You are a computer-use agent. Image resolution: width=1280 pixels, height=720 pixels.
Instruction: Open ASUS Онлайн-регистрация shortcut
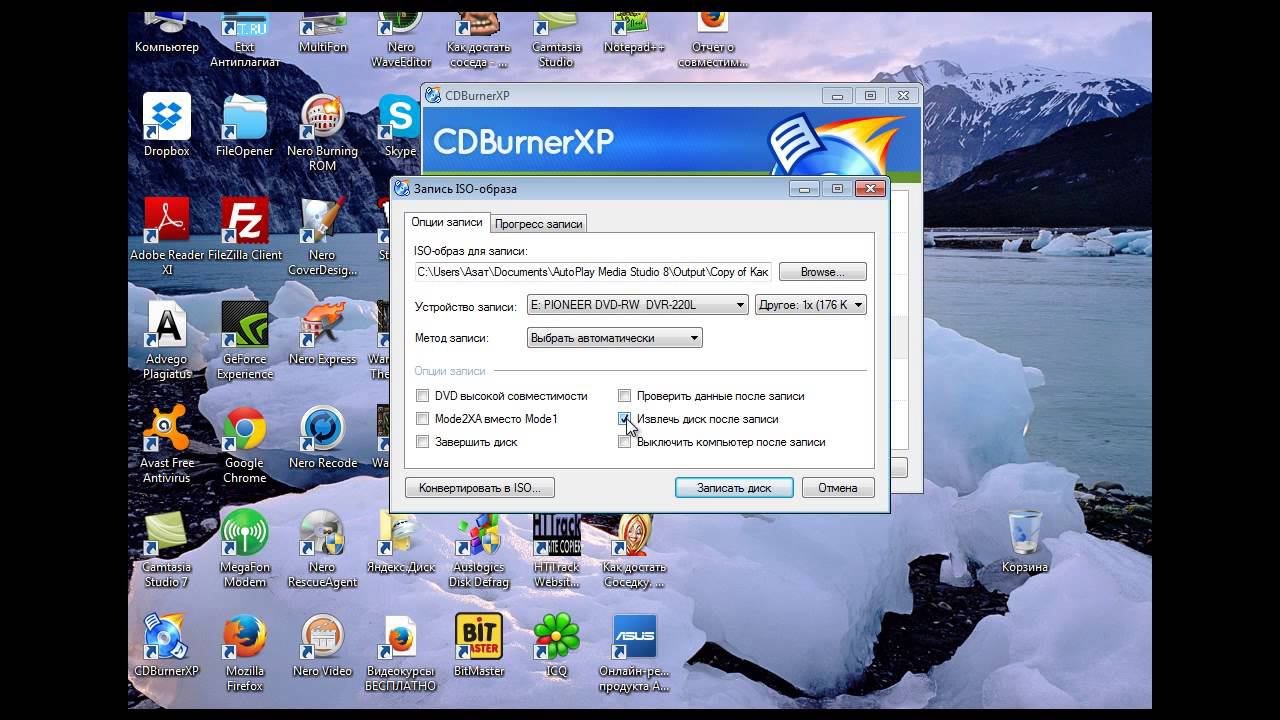[635, 652]
